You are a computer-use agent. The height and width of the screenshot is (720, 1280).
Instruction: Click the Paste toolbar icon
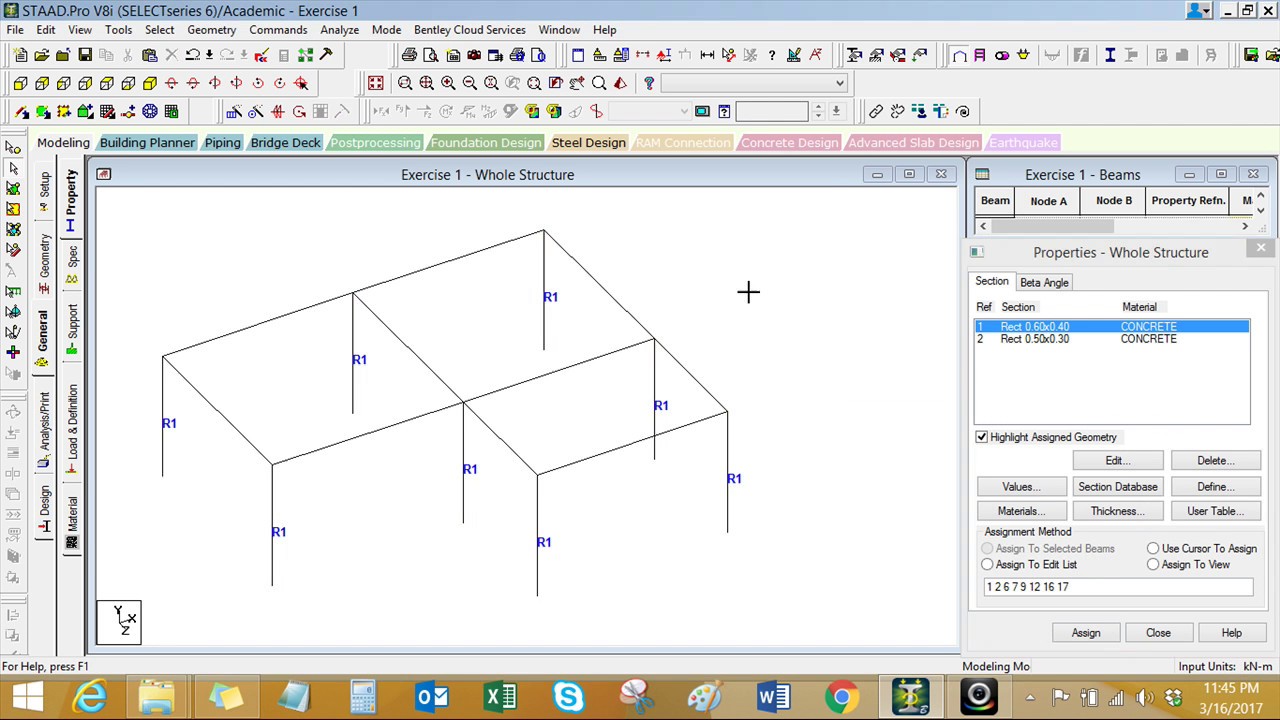point(150,55)
